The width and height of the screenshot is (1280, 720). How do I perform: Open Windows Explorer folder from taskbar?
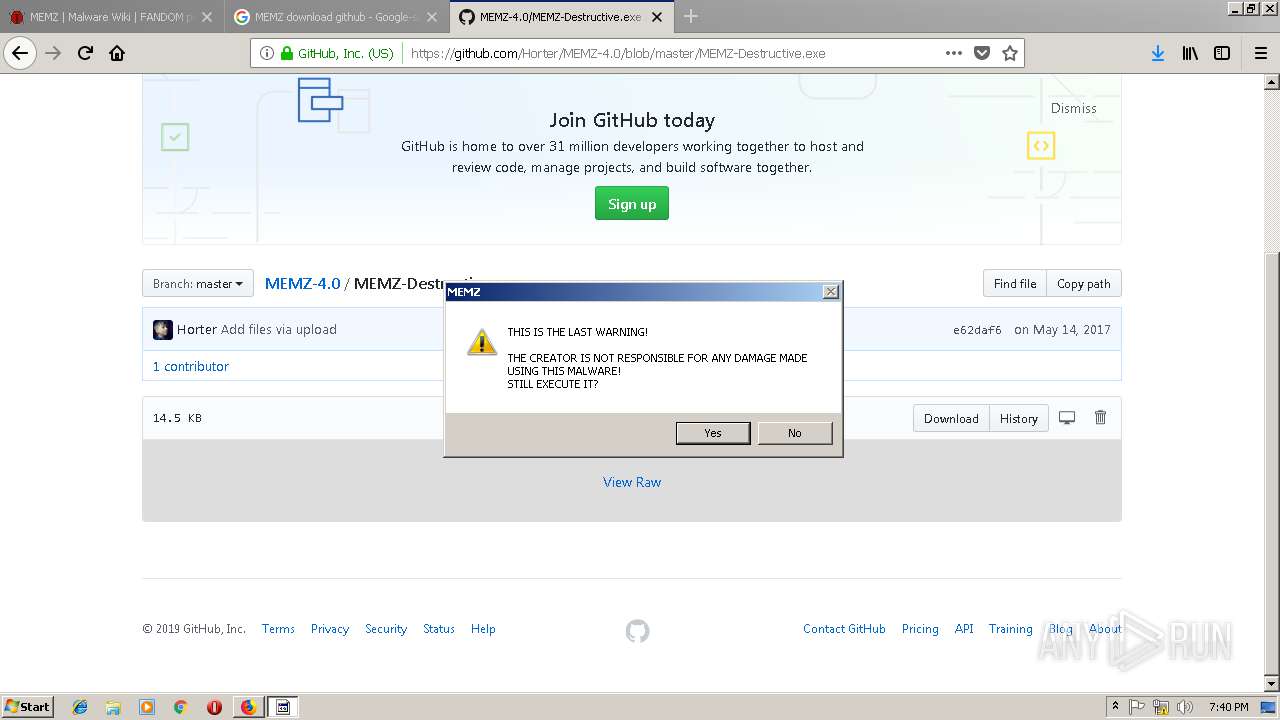[x=113, y=707]
